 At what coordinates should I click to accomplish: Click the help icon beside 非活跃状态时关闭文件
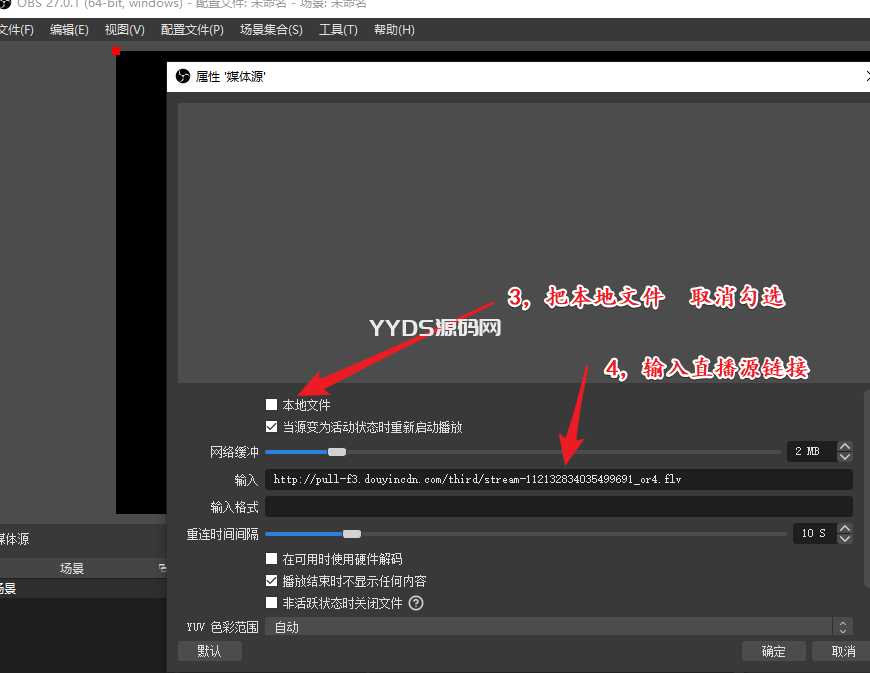[x=416, y=603]
